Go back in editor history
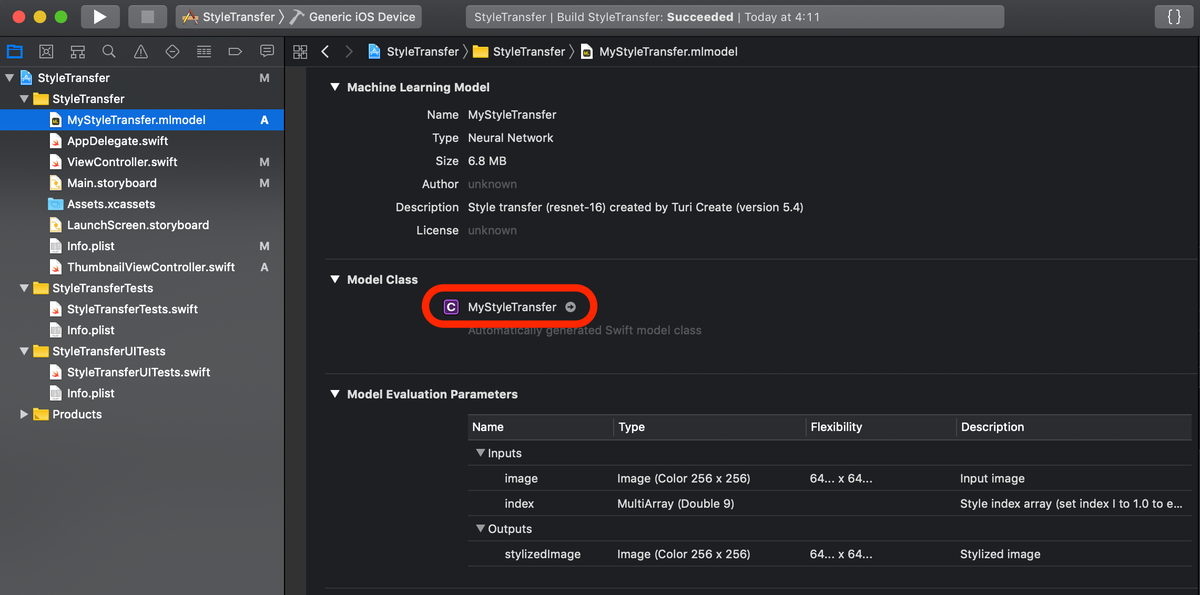1200x595 pixels. (x=325, y=51)
